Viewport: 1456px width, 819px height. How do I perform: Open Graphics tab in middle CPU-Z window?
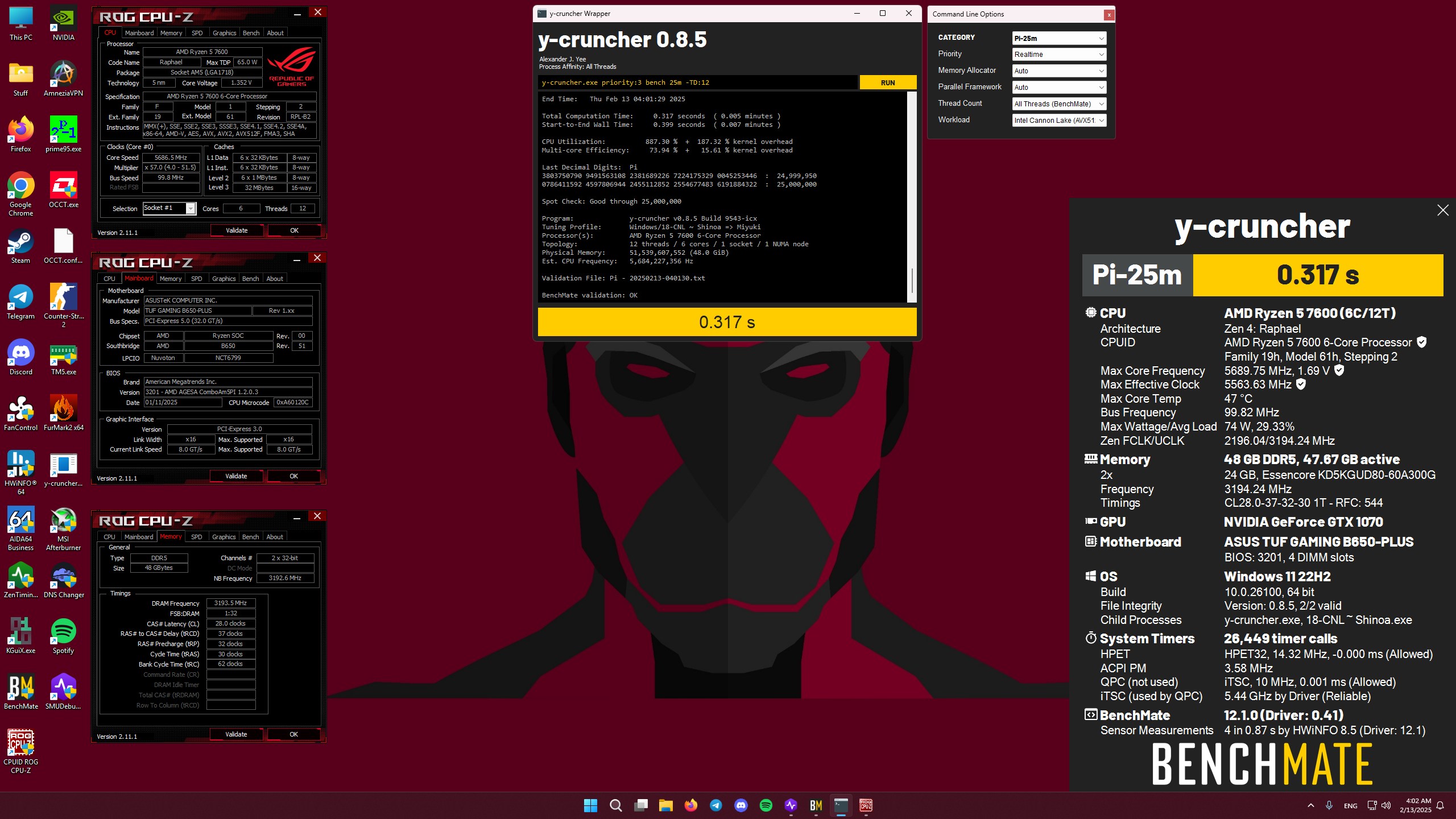click(x=224, y=279)
